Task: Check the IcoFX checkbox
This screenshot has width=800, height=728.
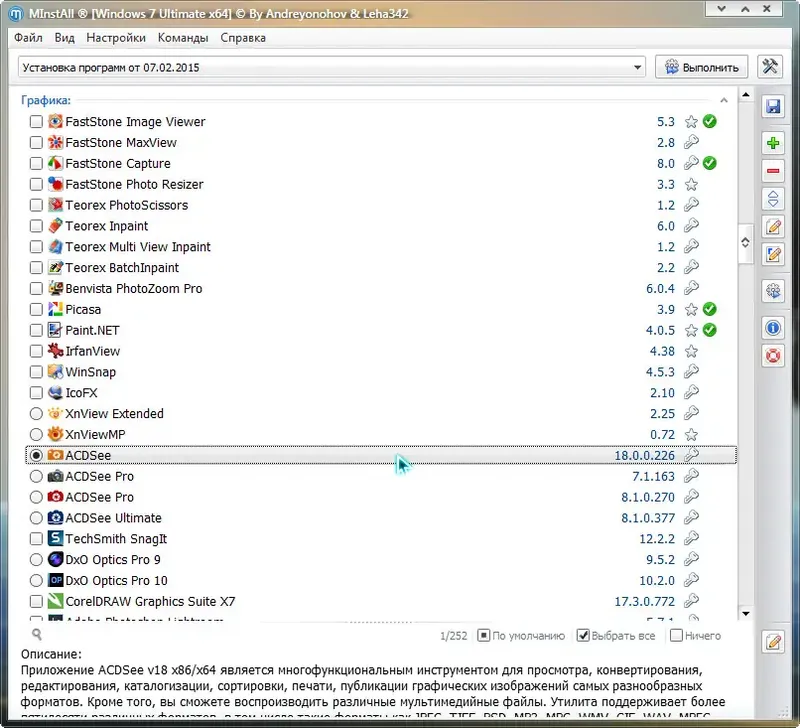Action: pos(36,393)
